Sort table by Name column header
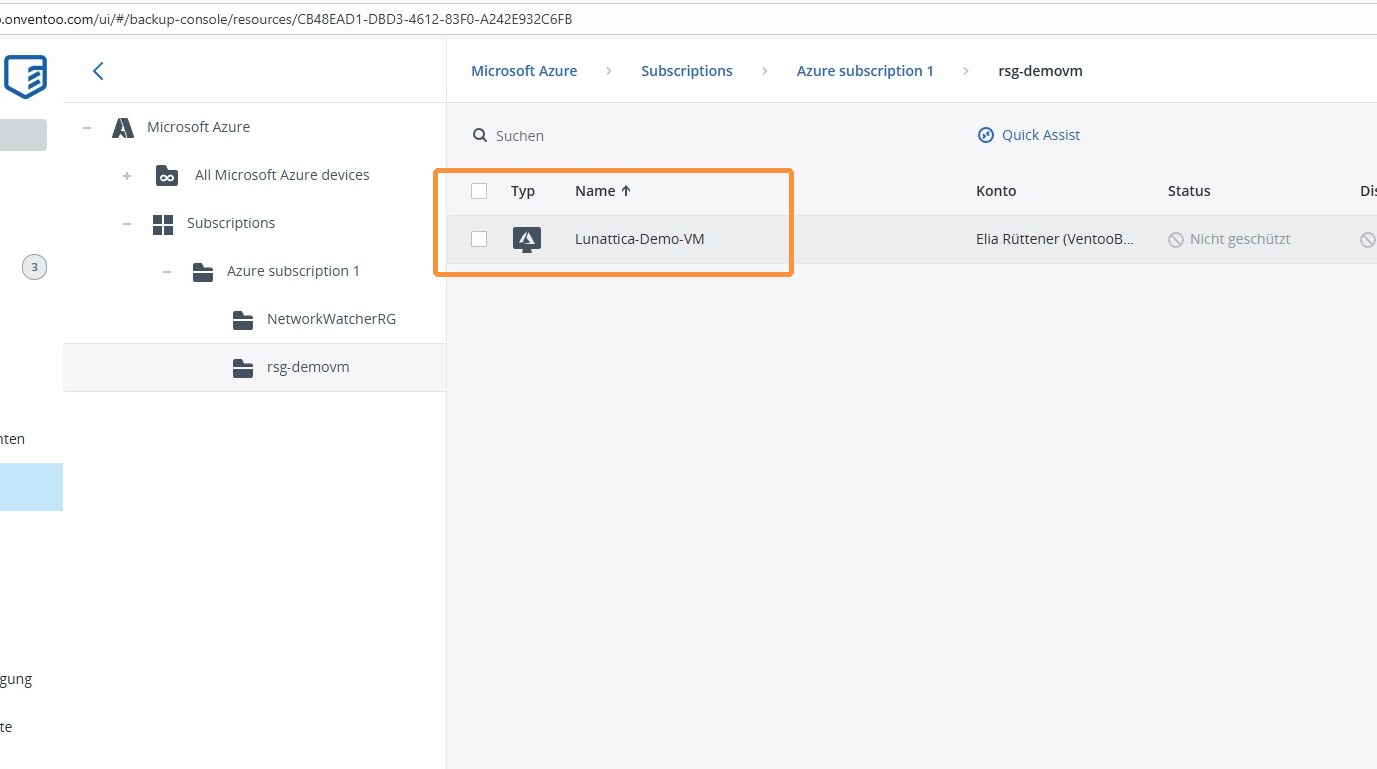Screen dimensions: 1377x769 pyautogui.click(x=595, y=191)
